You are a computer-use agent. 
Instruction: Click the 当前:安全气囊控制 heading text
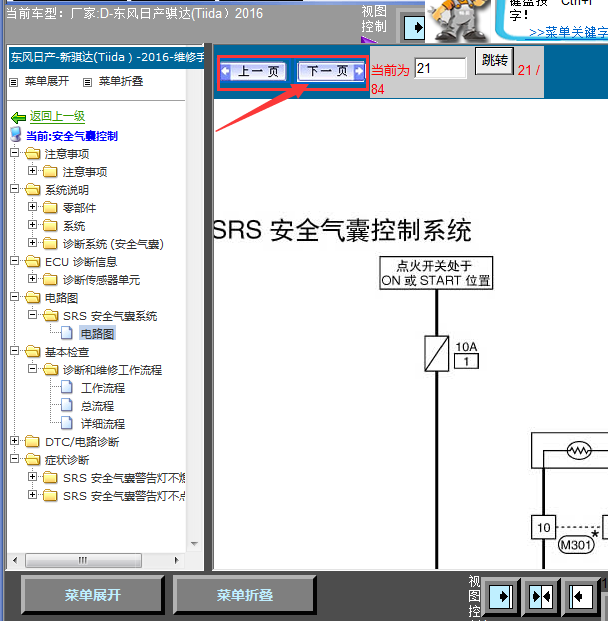pos(72,136)
